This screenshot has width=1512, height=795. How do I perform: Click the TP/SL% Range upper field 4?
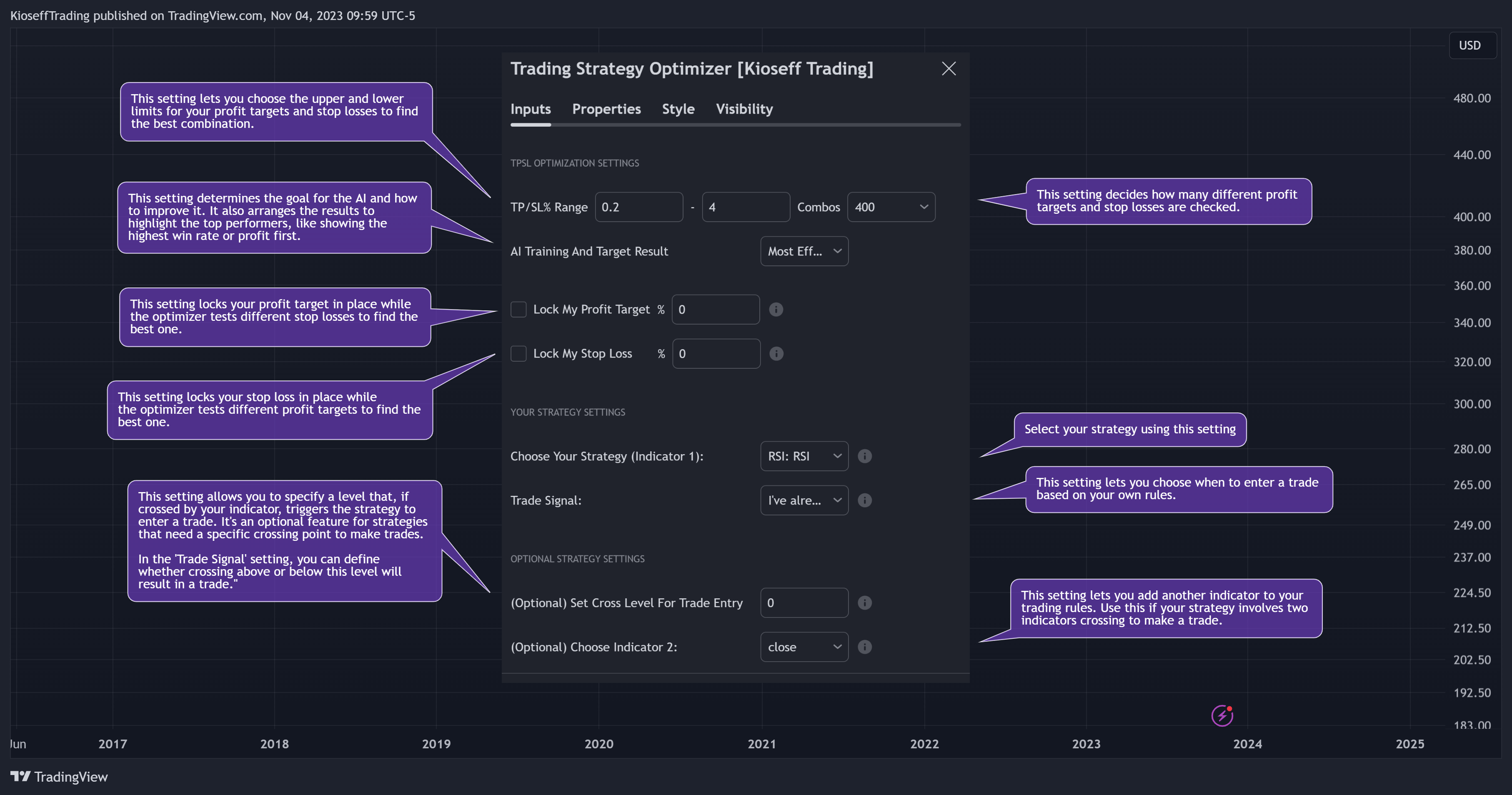746,207
